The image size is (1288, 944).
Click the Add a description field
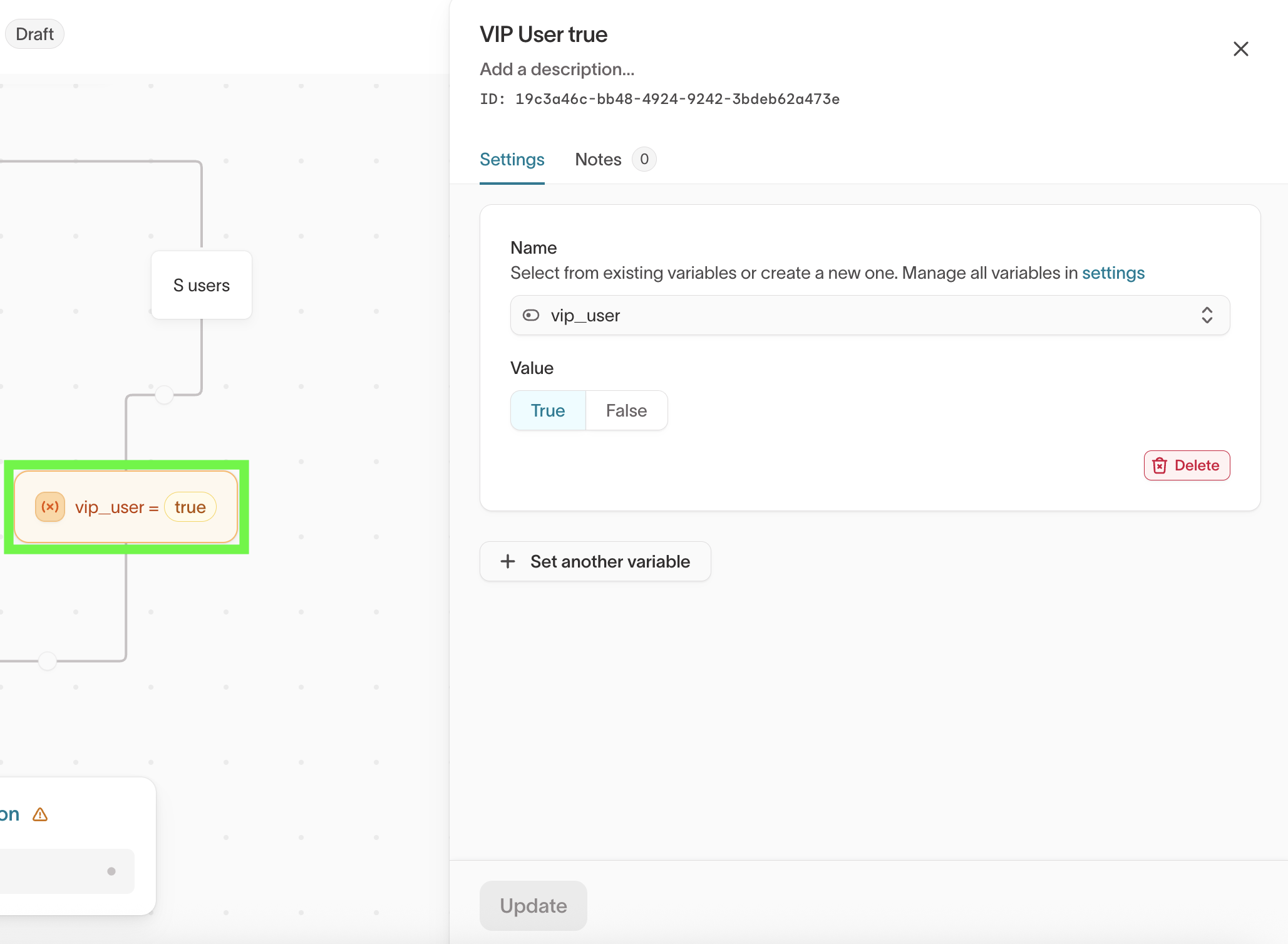tap(557, 70)
